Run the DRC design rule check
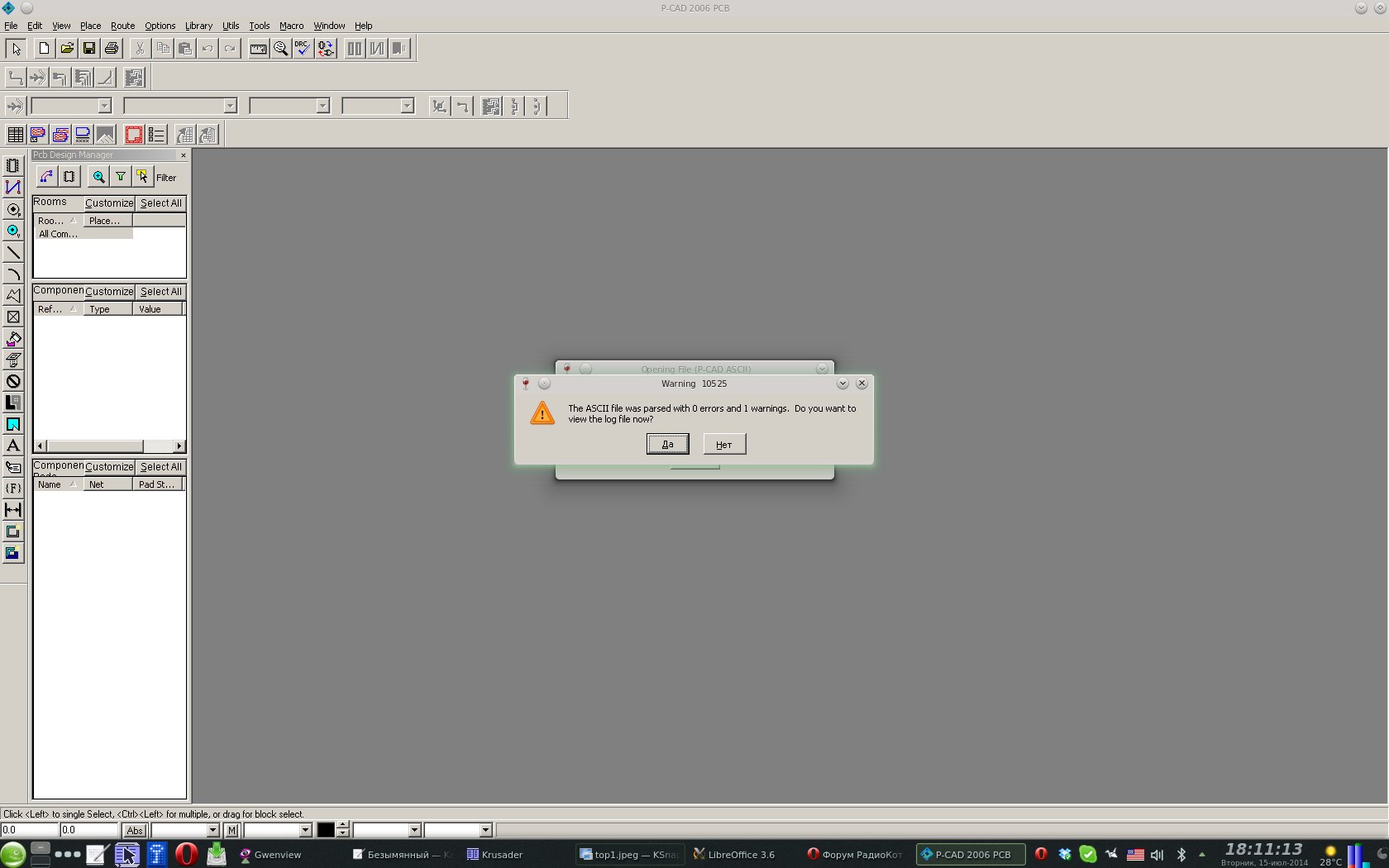Image resolution: width=1389 pixels, height=868 pixels. [x=303, y=49]
